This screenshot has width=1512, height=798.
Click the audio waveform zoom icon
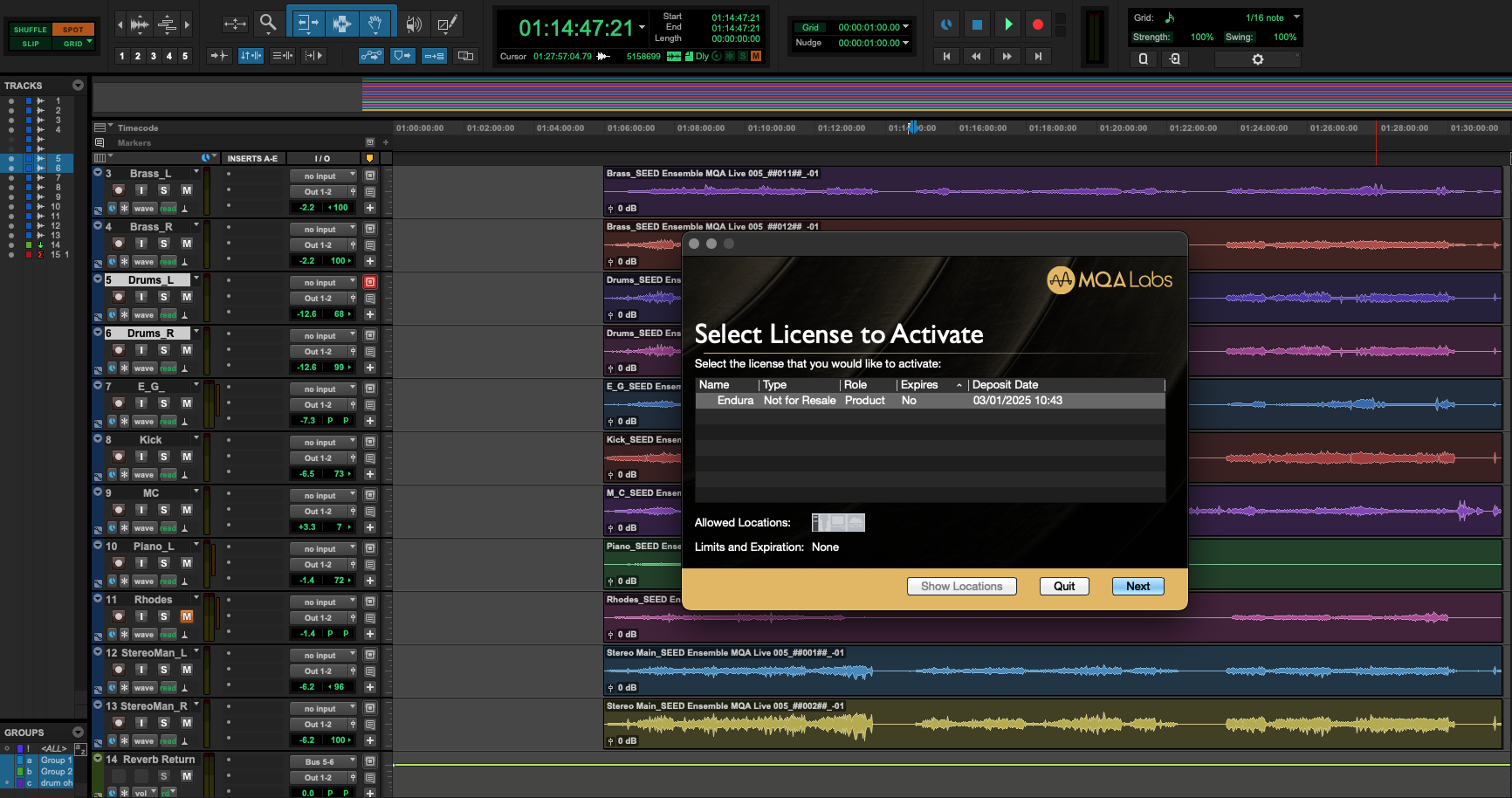point(139,24)
